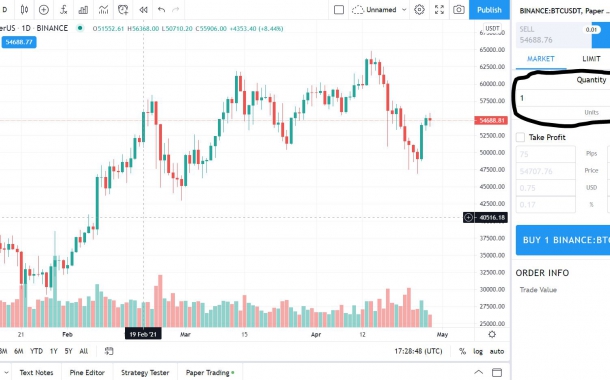Click the blue Publish button
This screenshot has height=380, width=610.
tap(489, 10)
